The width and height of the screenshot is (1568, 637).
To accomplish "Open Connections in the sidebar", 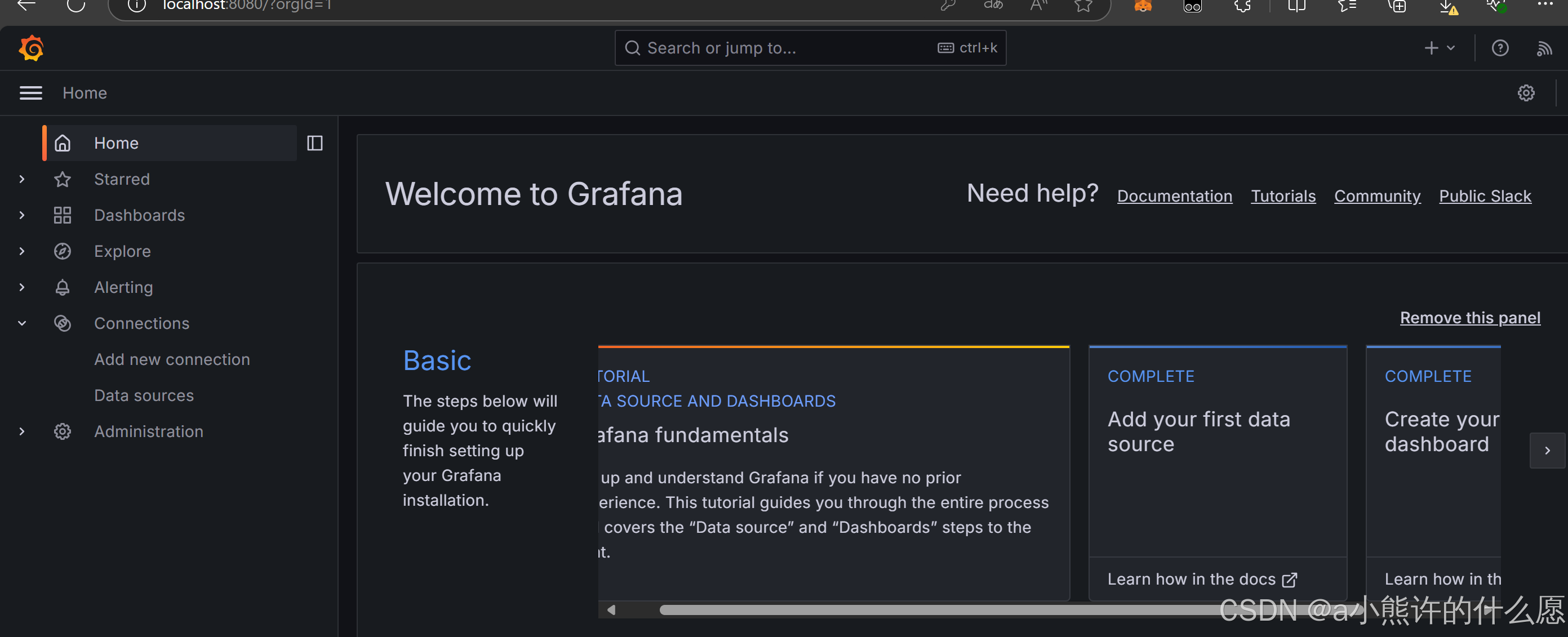I will tap(142, 323).
